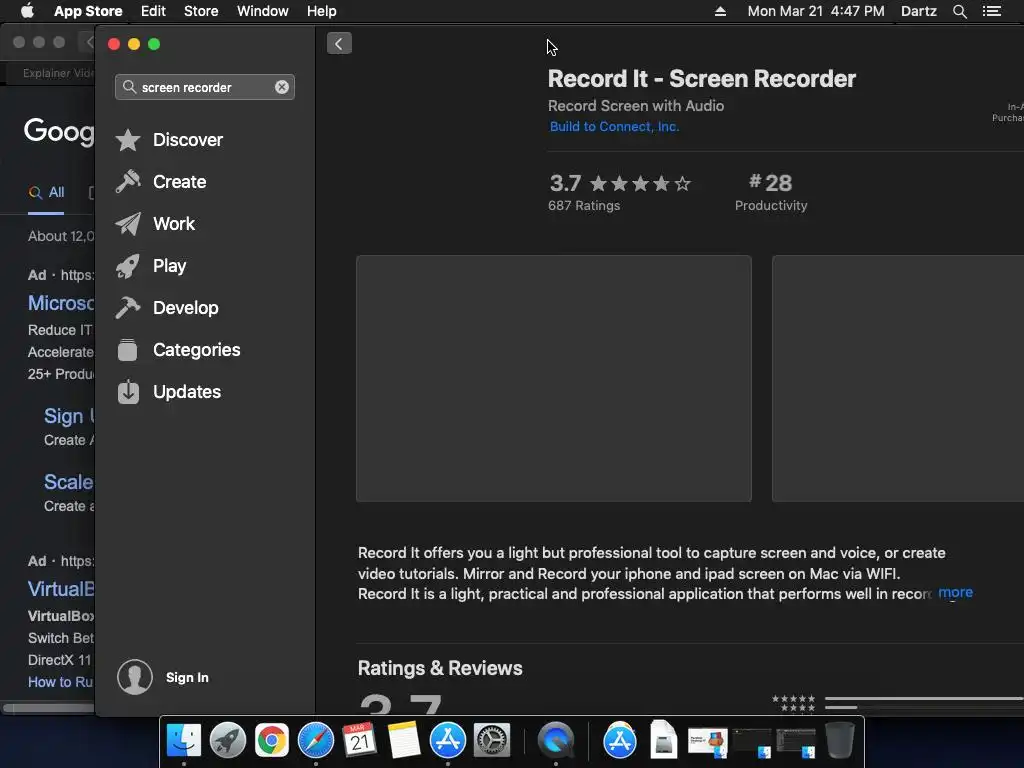Open Notification Center list icon

[991, 11]
